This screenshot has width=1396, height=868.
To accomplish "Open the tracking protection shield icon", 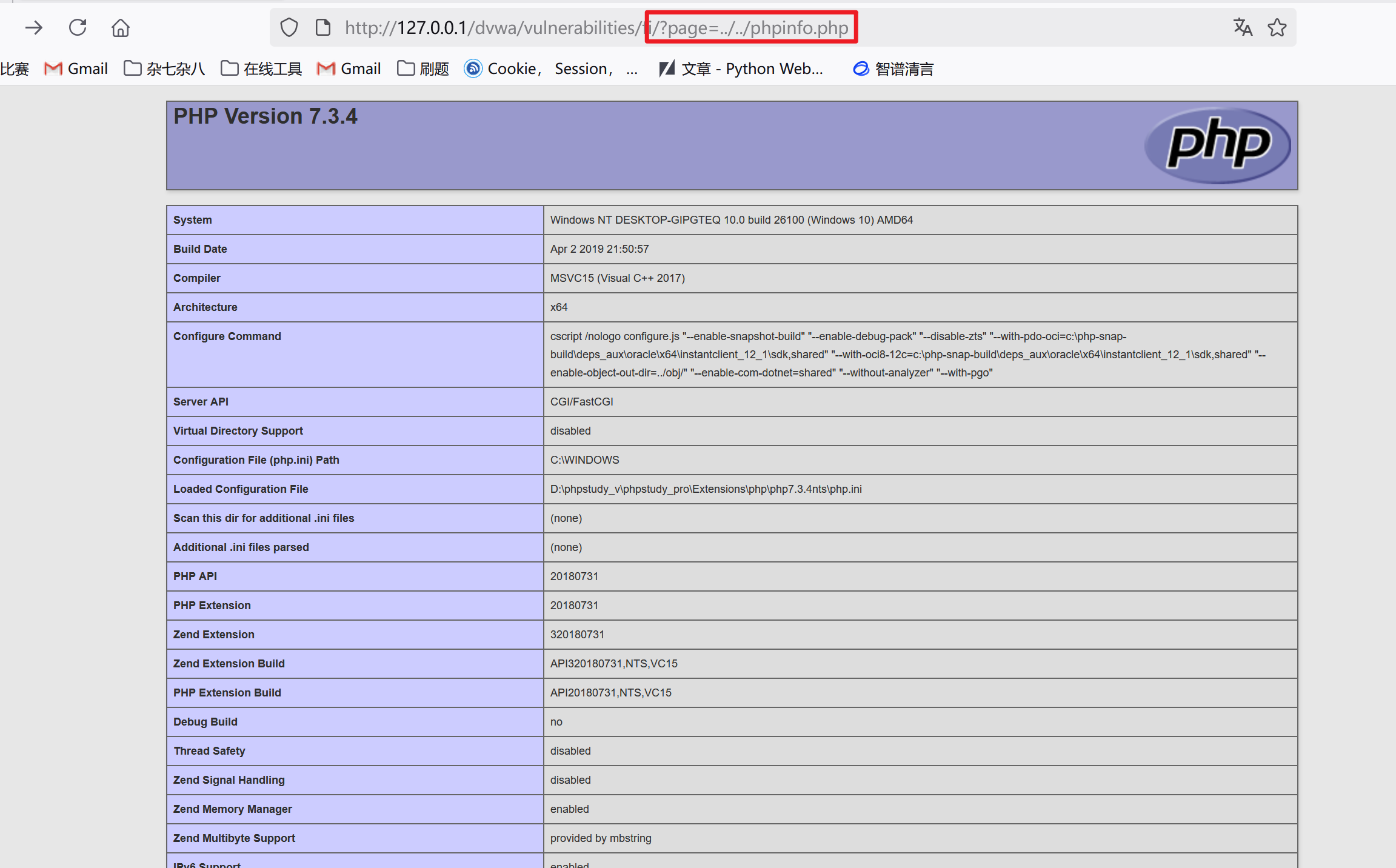I will point(289,27).
